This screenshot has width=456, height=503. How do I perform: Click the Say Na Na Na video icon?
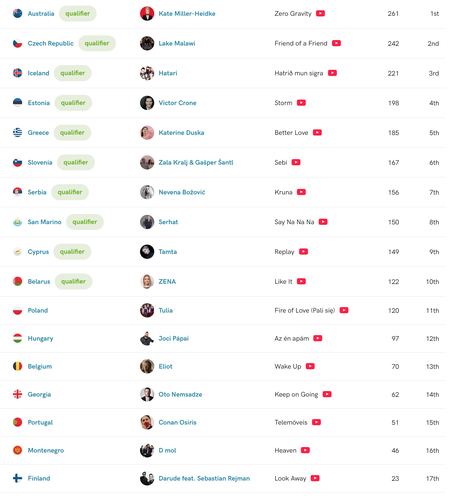(x=323, y=222)
